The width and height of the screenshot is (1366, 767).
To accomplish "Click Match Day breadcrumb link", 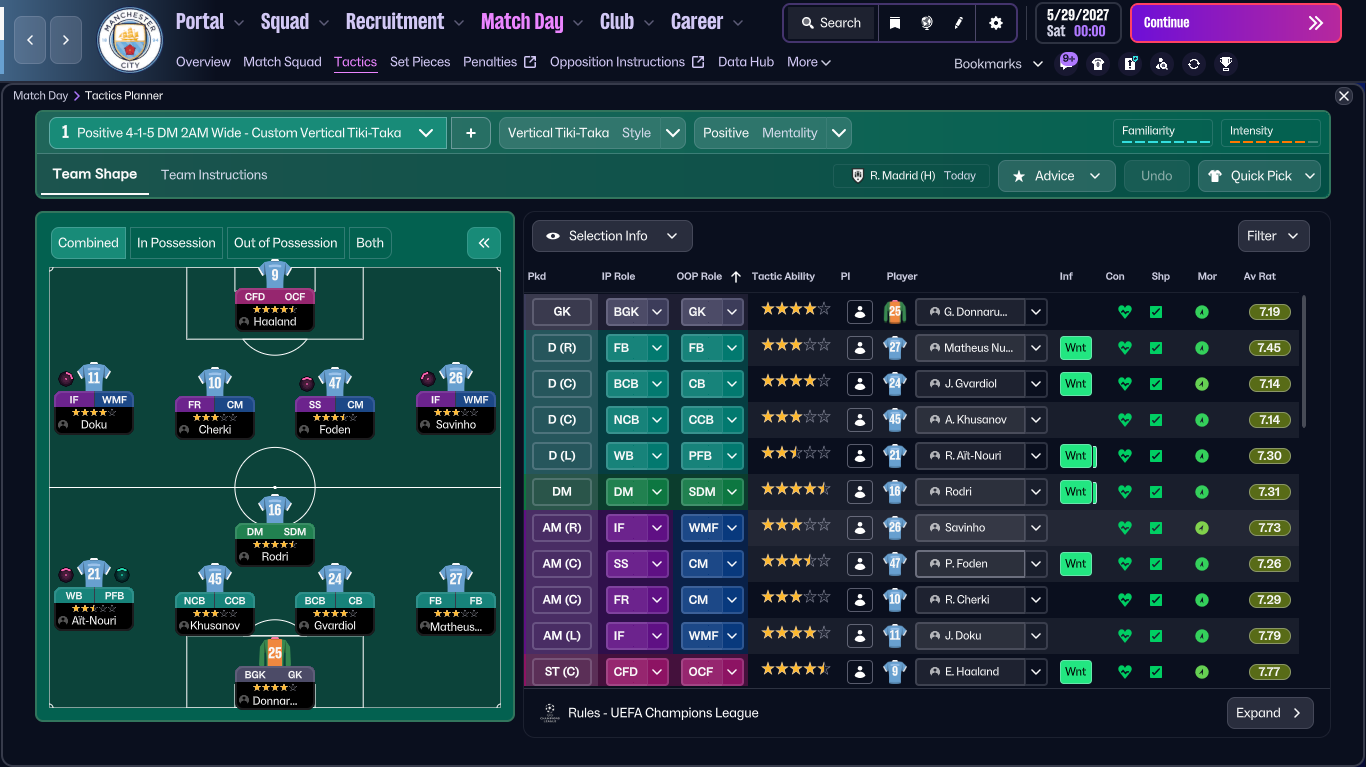I will pyautogui.click(x=40, y=96).
